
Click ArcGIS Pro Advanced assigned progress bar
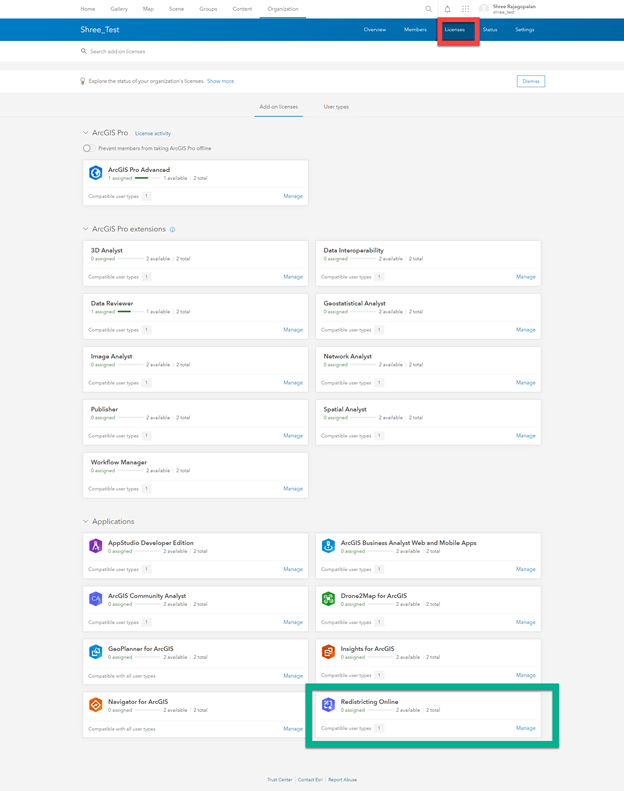tap(147, 178)
